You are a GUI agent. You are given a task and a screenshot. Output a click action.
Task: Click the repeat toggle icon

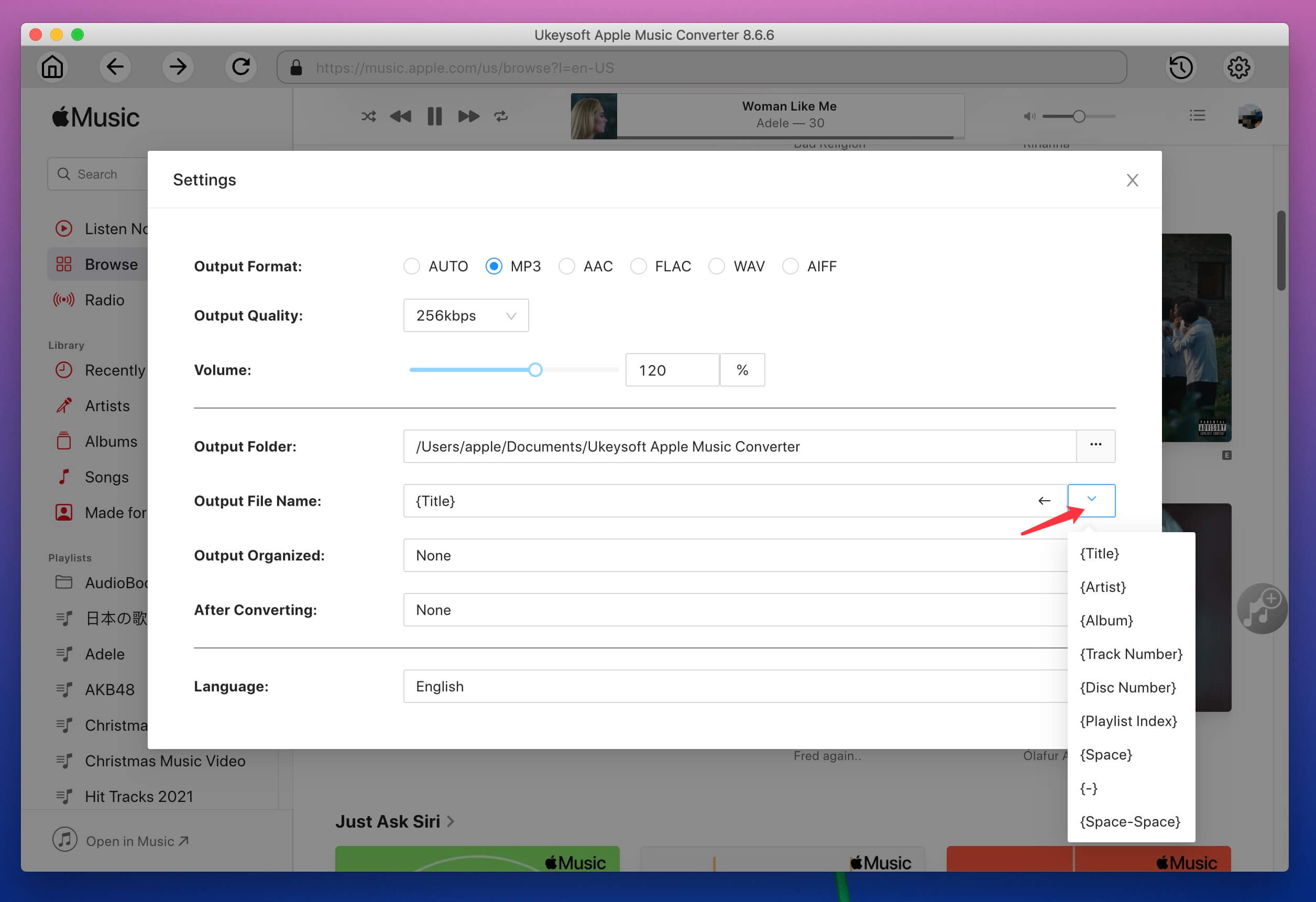click(x=501, y=115)
